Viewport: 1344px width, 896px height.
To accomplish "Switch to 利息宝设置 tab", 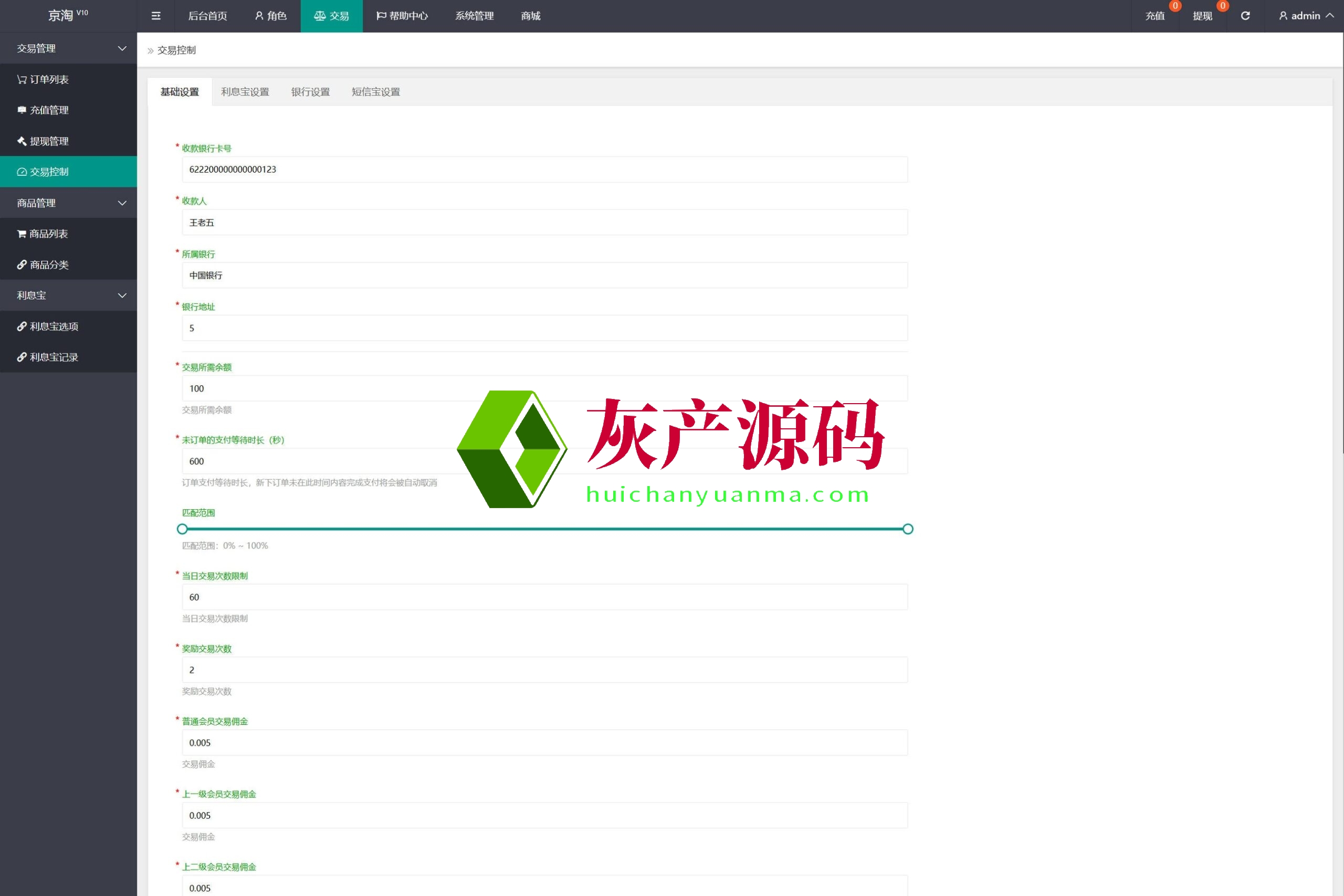I will (245, 92).
